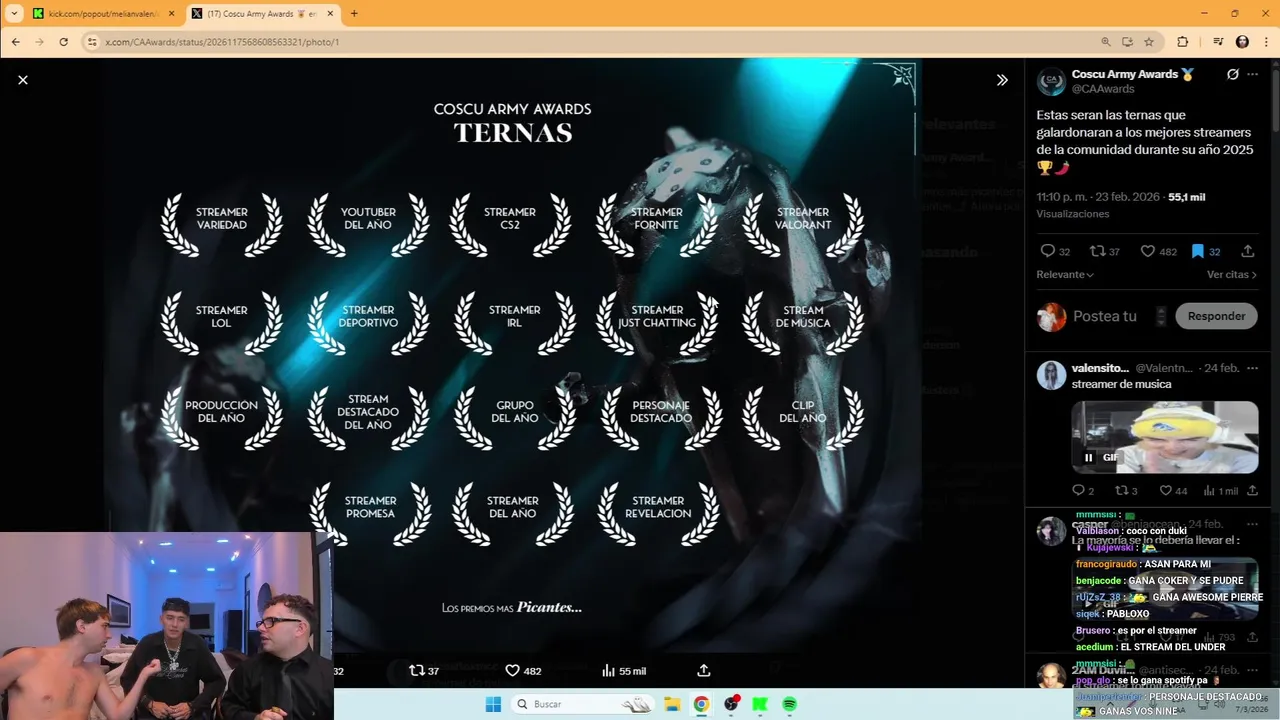Open the tab search dropdown arrow
Viewport: 1280px width, 720px height.
pos(14,14)
